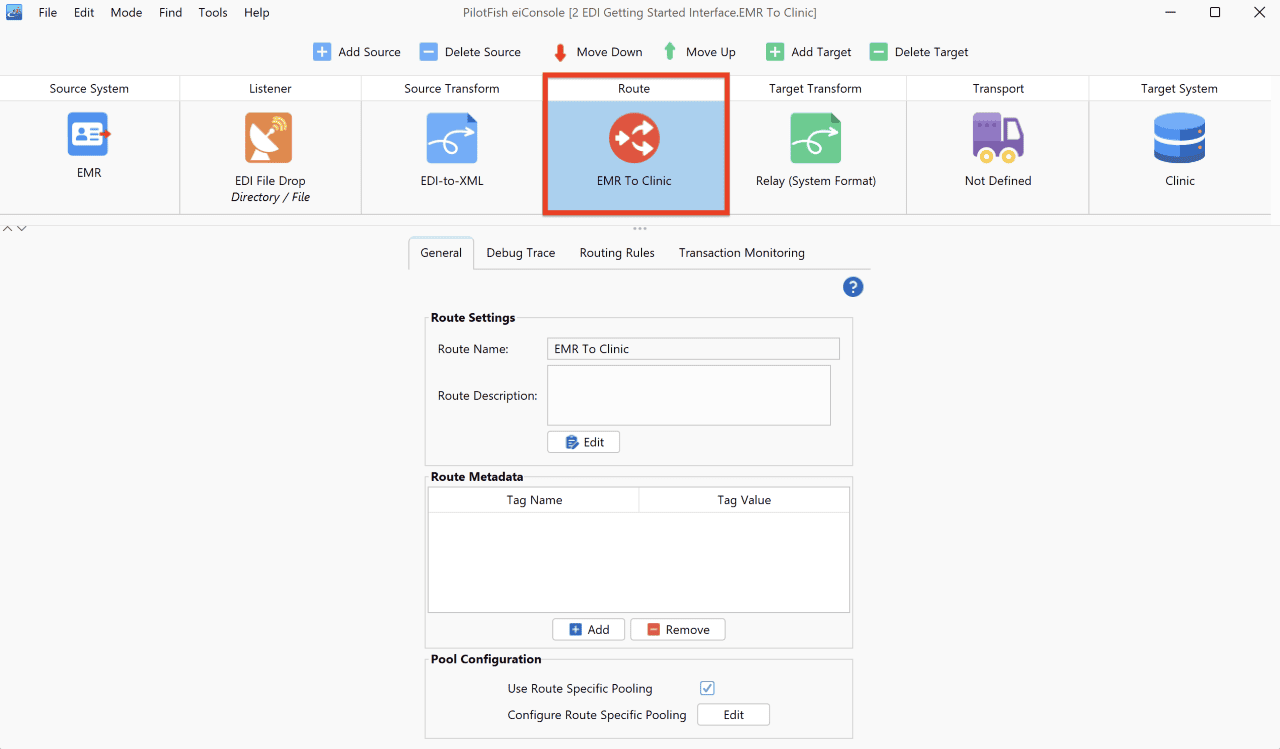
Task: Click Edit button under Route Description
Action: [584, 442]
